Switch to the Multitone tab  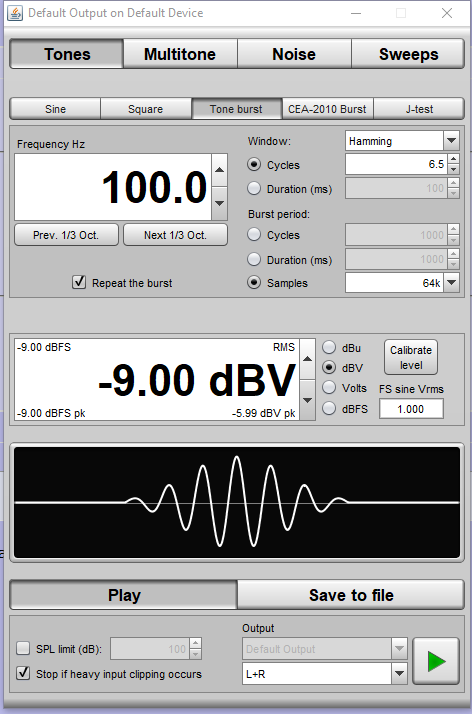pos(180,54)
